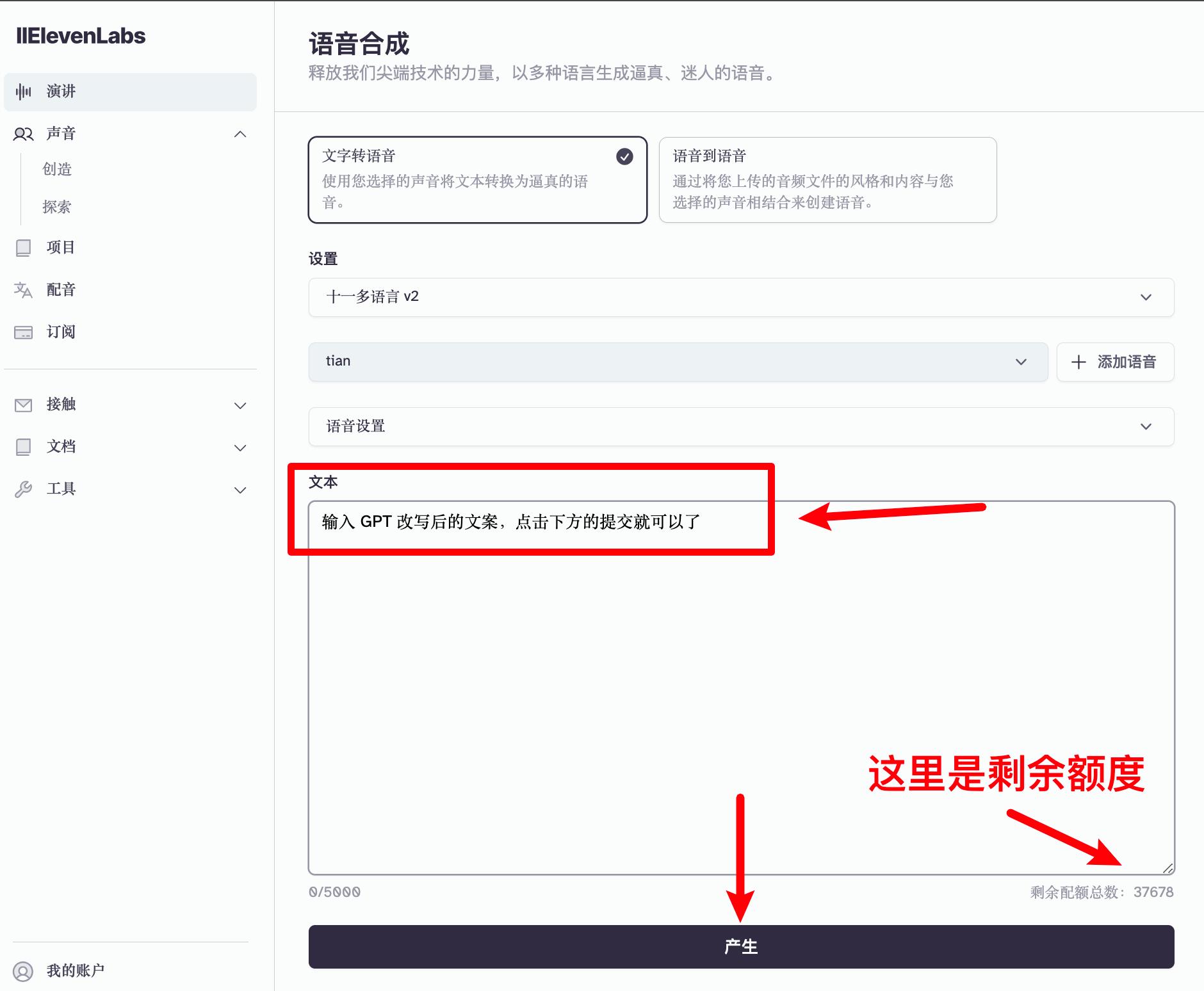
Task: Open 我的账户 account icon at bottom
Action: click(24, 970)
